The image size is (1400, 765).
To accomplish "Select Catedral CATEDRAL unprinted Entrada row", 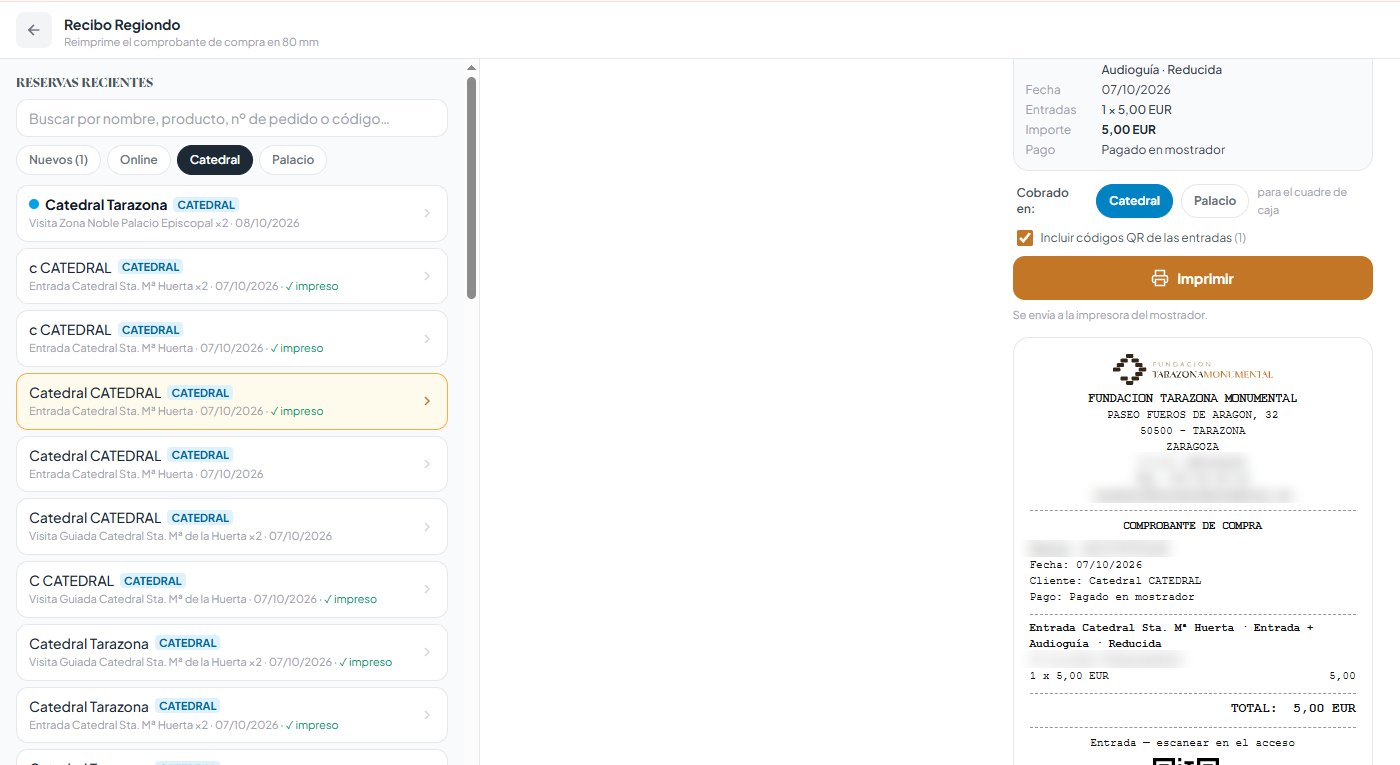I will pyautogui.click(x=232, y=464).
